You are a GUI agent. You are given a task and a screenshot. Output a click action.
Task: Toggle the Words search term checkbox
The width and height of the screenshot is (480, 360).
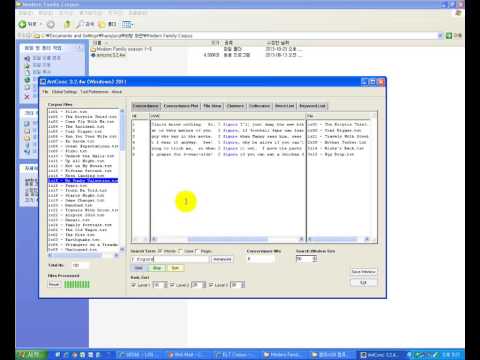(x=160, y=251)
